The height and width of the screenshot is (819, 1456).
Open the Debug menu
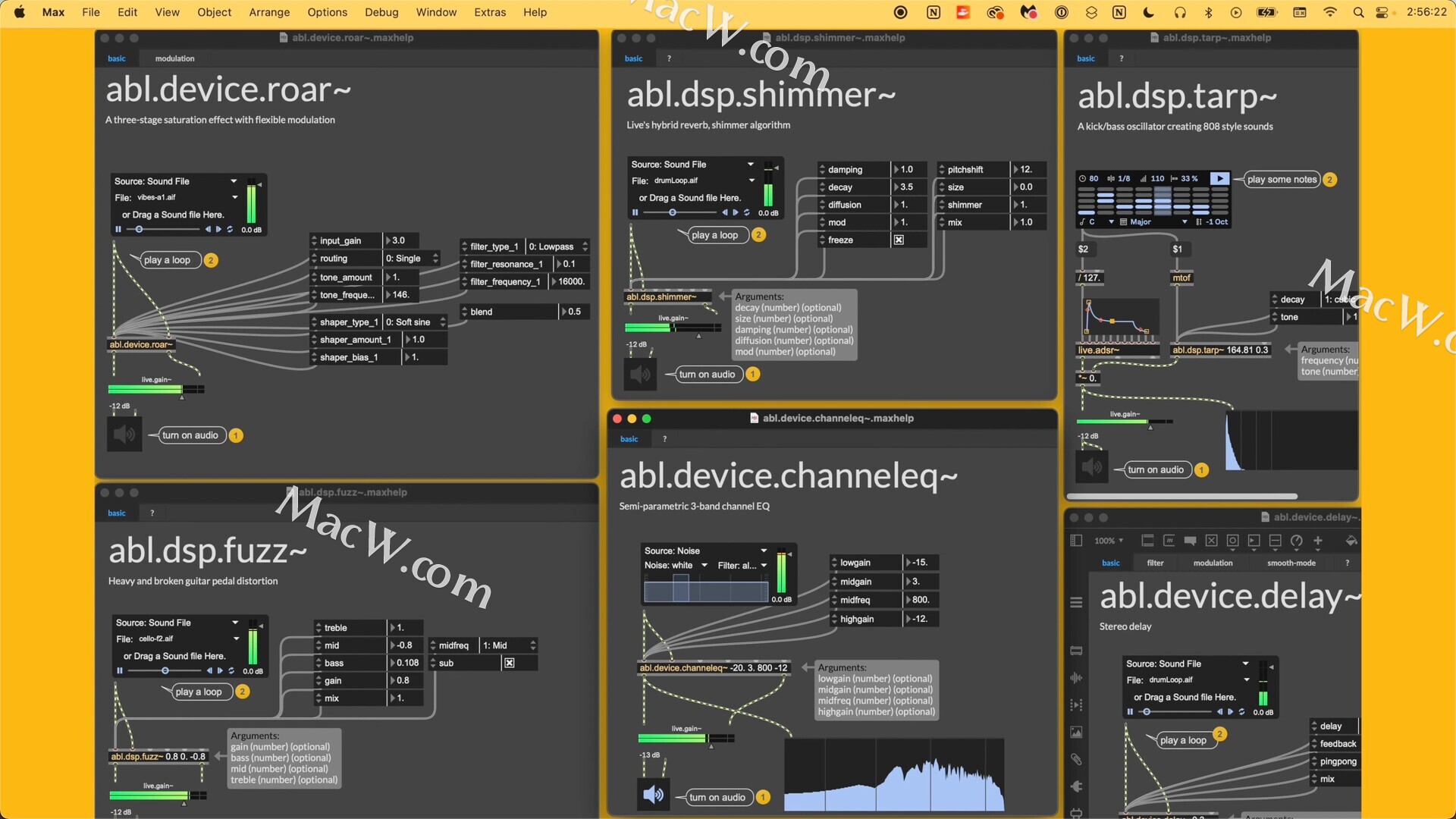tap(381, 12)
